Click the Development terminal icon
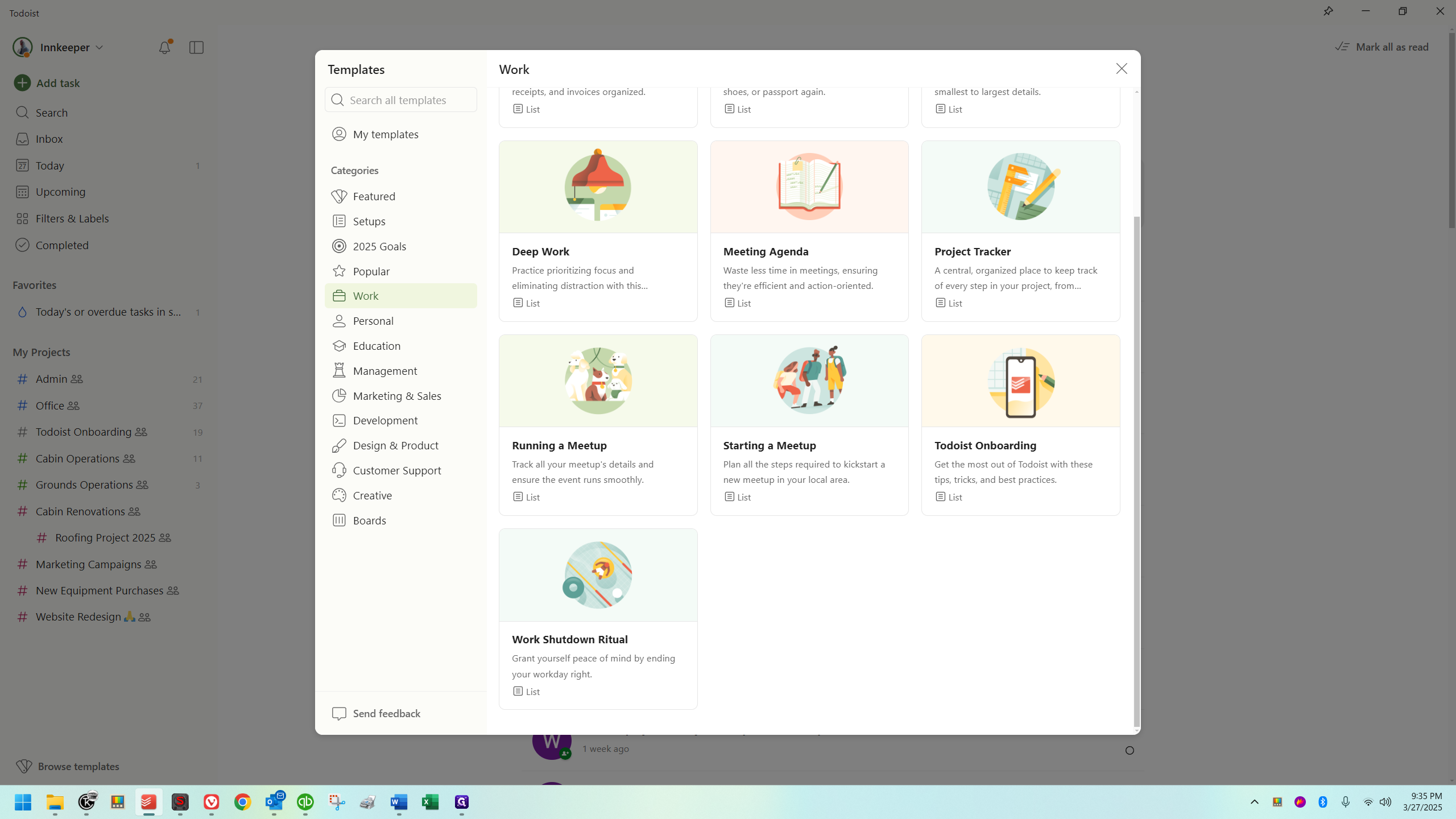Viewport: 1456px width, 819px height. (x=339, y=420)
